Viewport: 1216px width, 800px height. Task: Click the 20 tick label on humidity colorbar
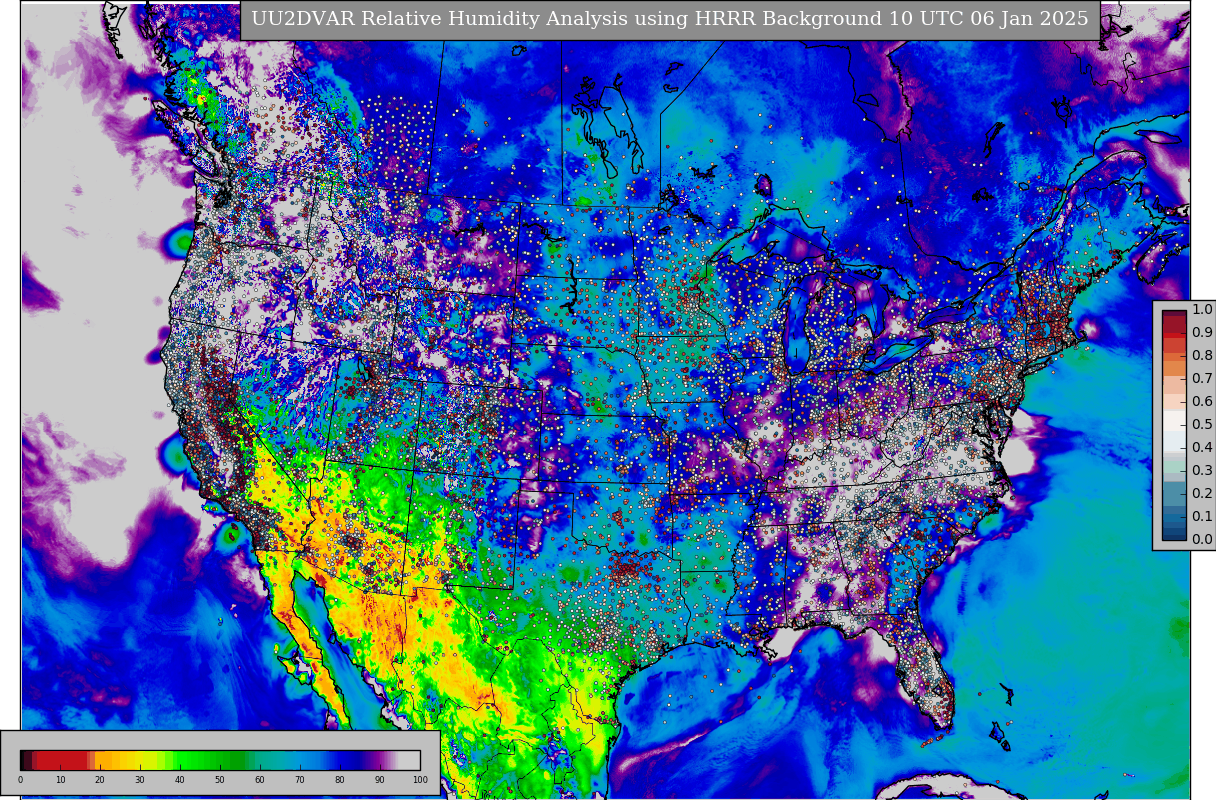pyautogui.click(x=100, y=780)
